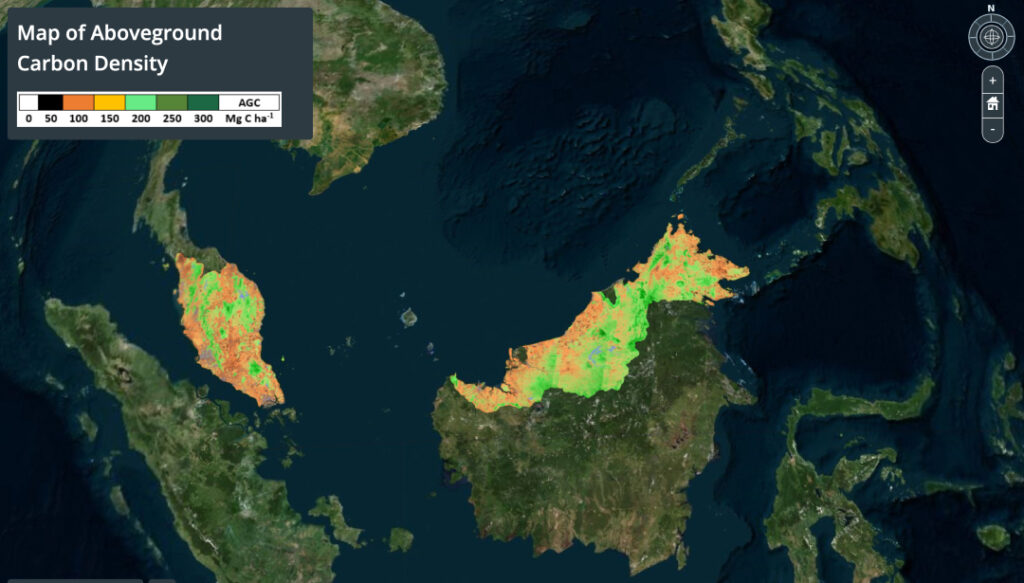Viewport: 1024px width, 583px height.
Task: Select the white 0 legend swatch
Action: coord(29,102)
